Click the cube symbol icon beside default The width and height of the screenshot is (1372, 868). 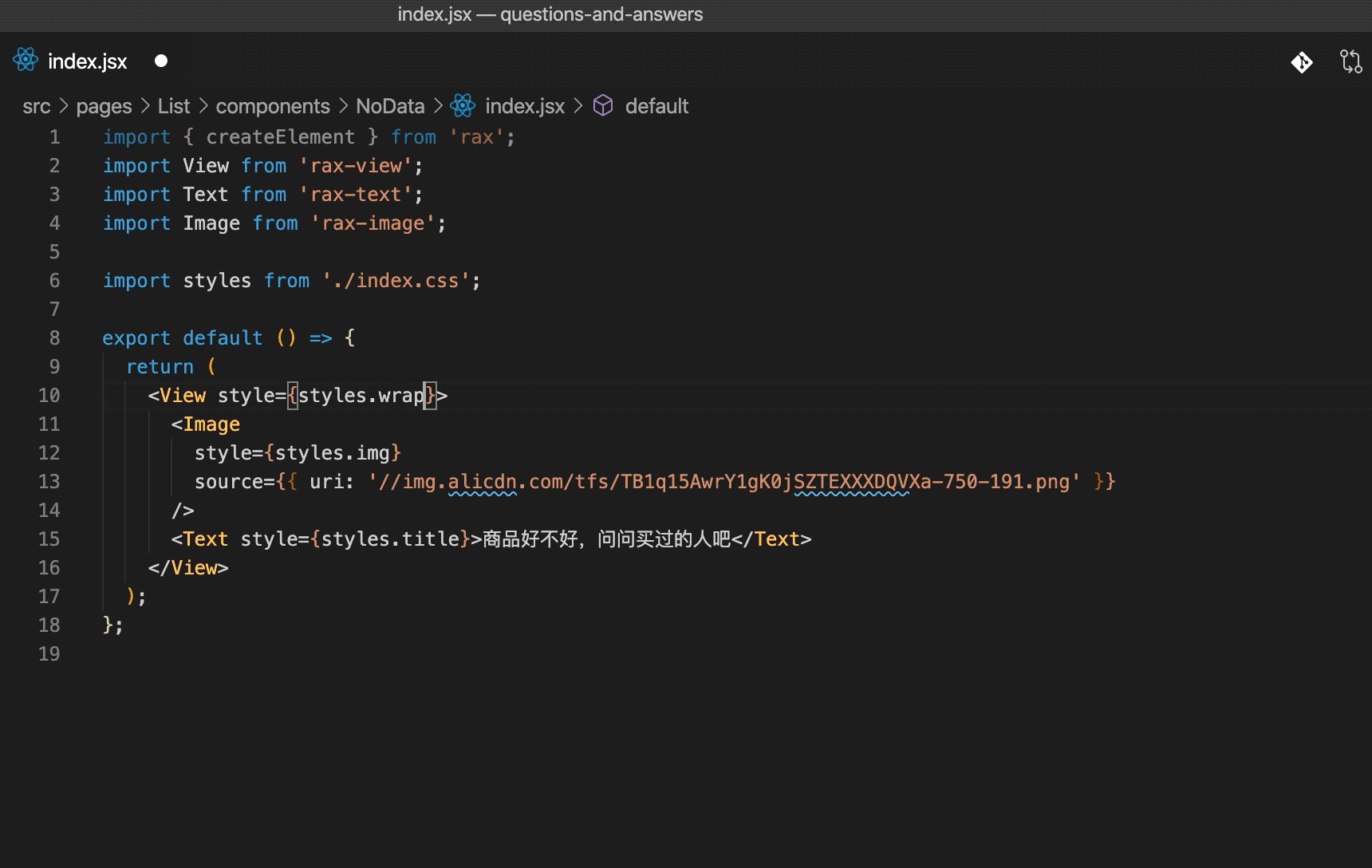coord(604,106)
